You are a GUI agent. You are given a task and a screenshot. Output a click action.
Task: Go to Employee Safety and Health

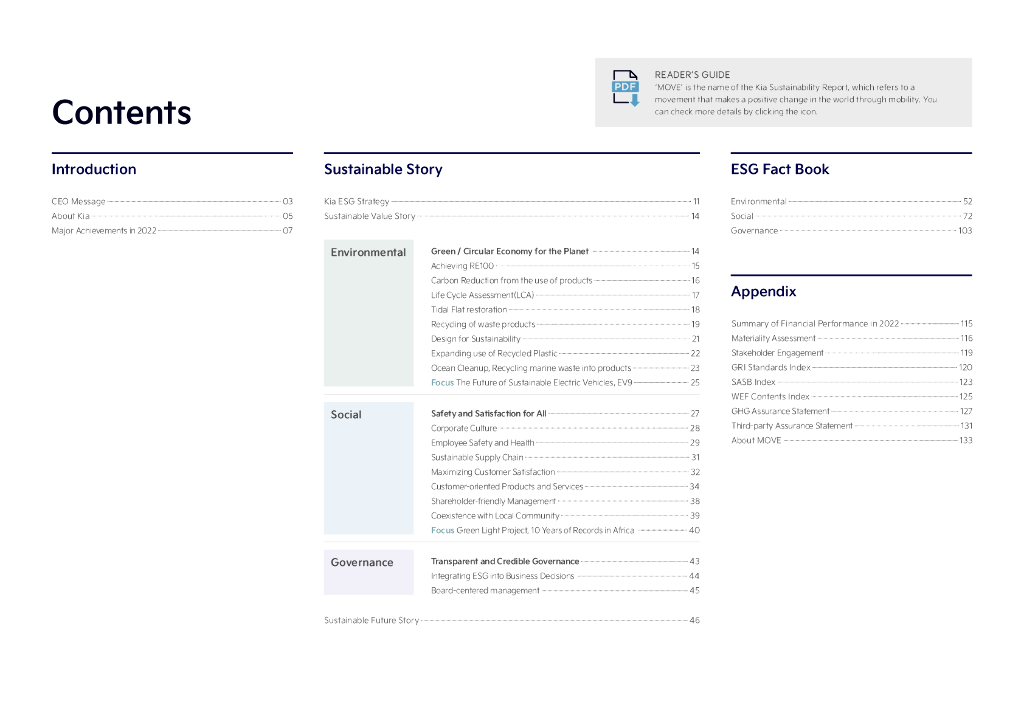tap(565, 443)
